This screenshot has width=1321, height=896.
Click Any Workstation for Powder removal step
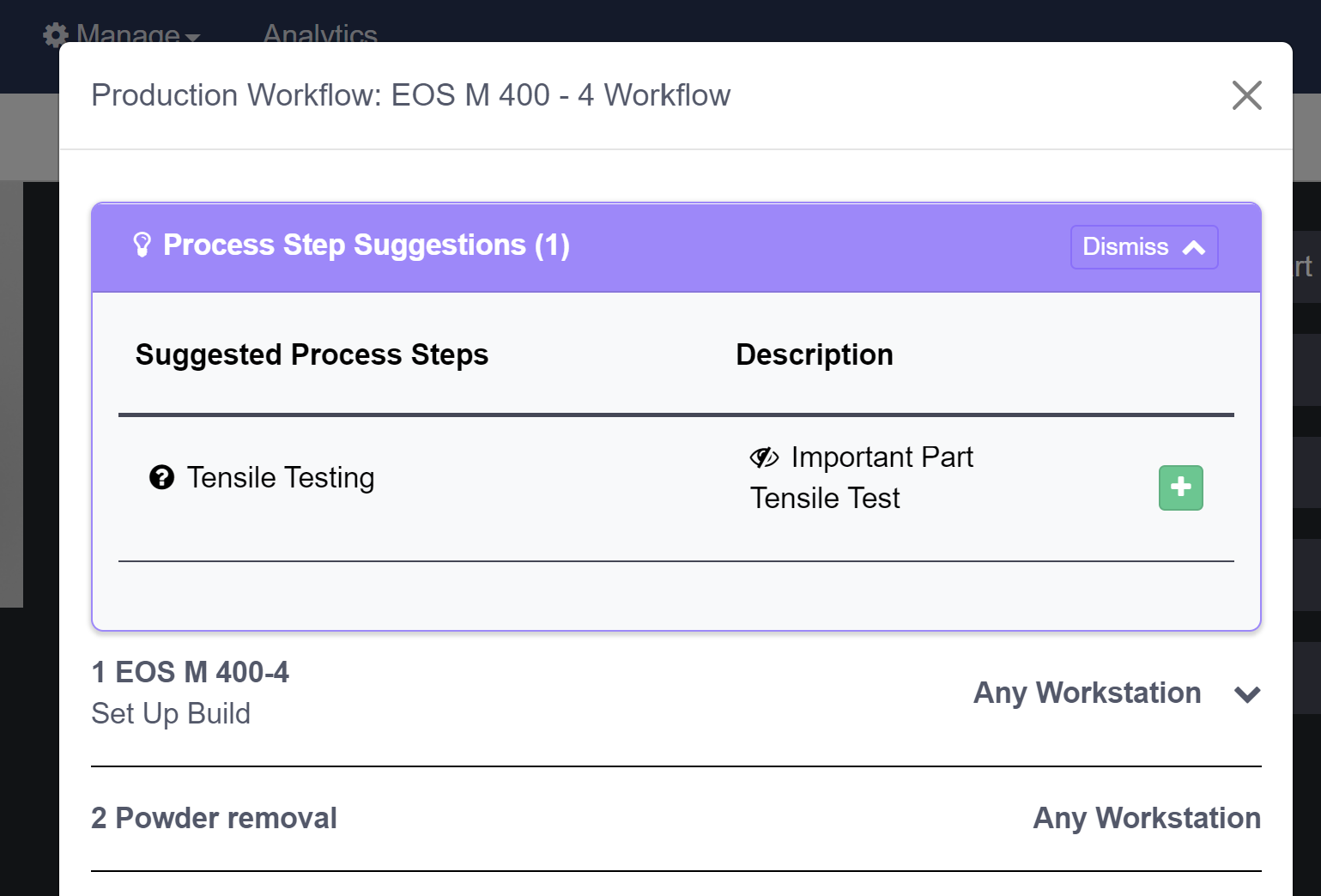tap(1147, 818)
